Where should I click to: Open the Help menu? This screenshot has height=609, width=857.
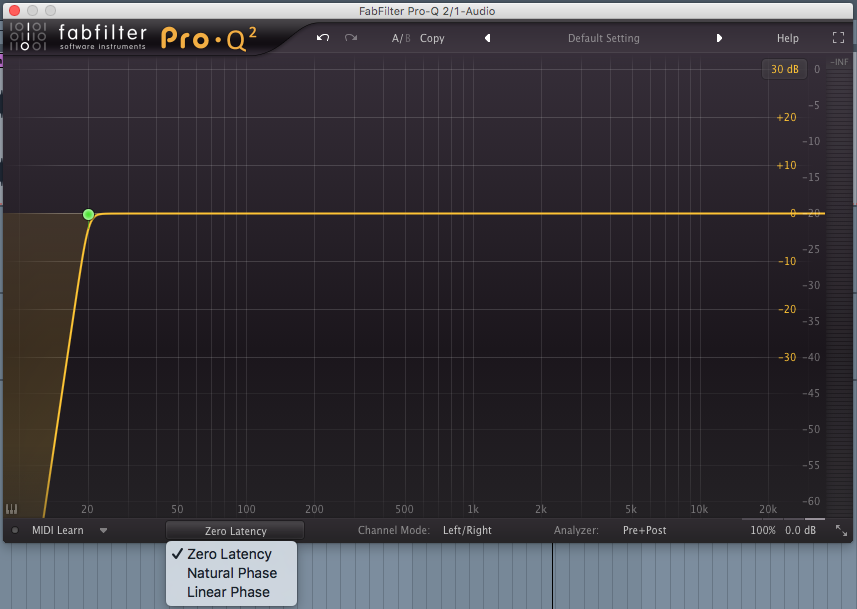coord(788,38)
